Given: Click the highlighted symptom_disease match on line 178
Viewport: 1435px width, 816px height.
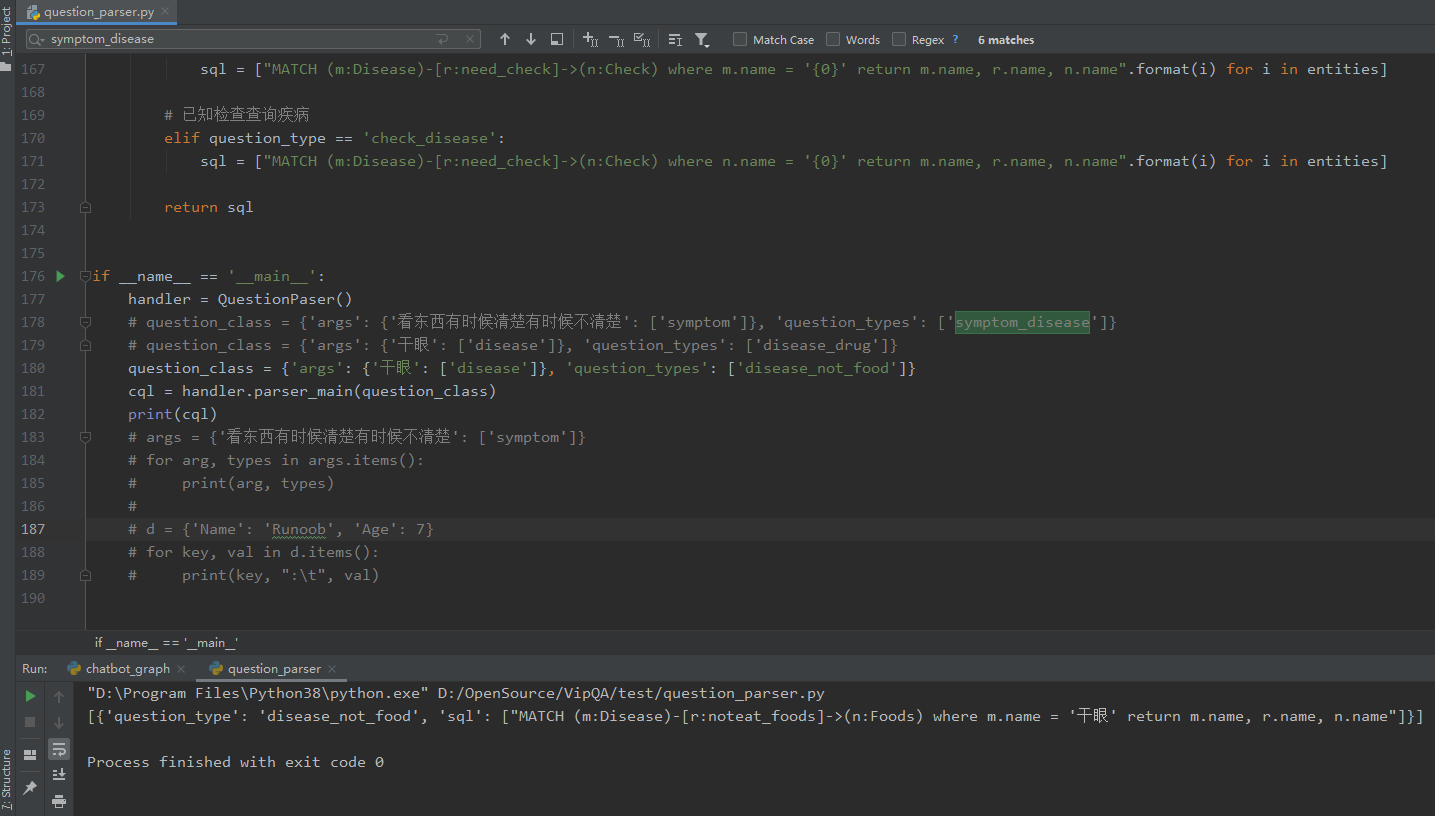Looking at the screenshot, I should pyautogui.click(x=1022, y=322).
